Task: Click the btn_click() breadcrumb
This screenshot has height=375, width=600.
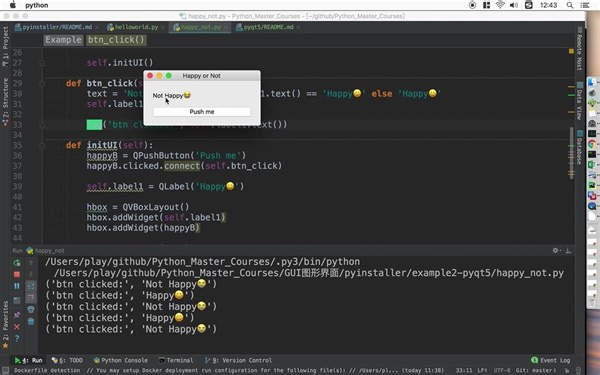Action: tap(116, 40)
